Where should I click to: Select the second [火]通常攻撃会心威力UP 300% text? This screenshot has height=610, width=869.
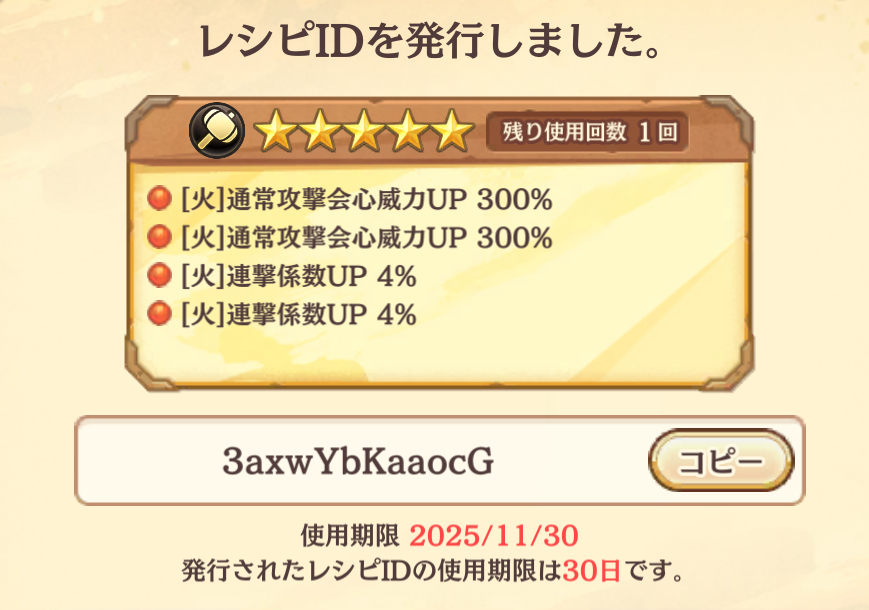[367, 238]
